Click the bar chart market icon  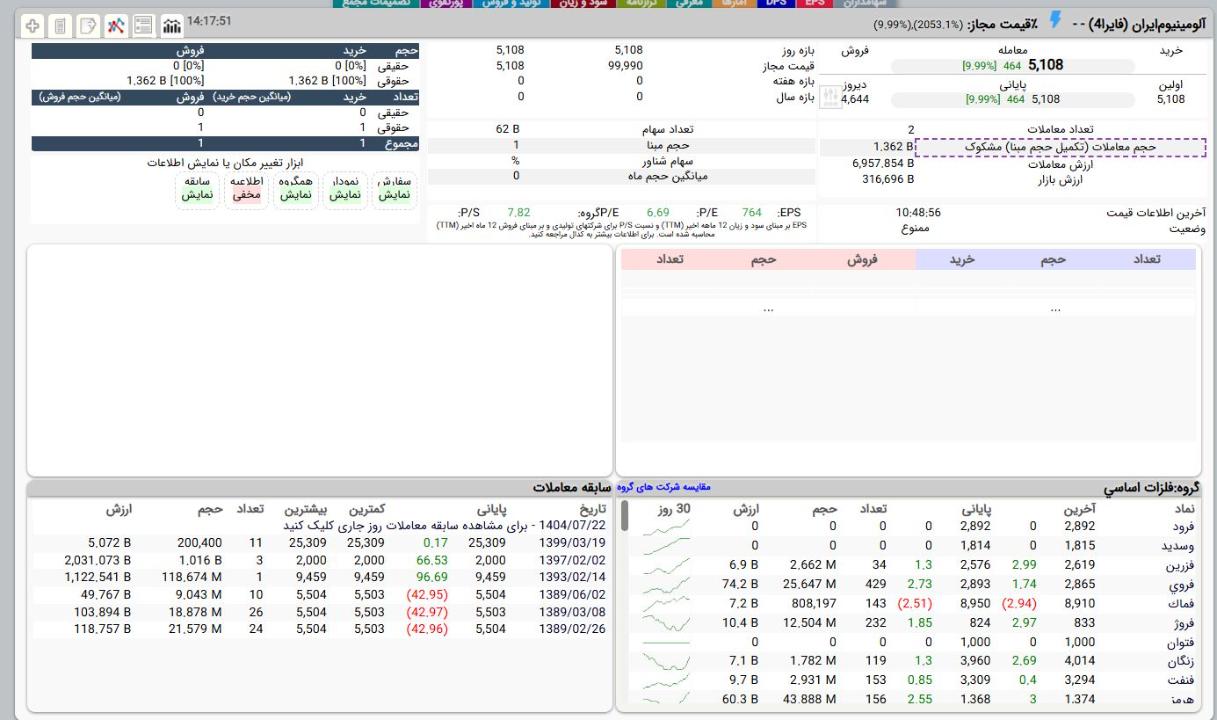click(172, 23)
